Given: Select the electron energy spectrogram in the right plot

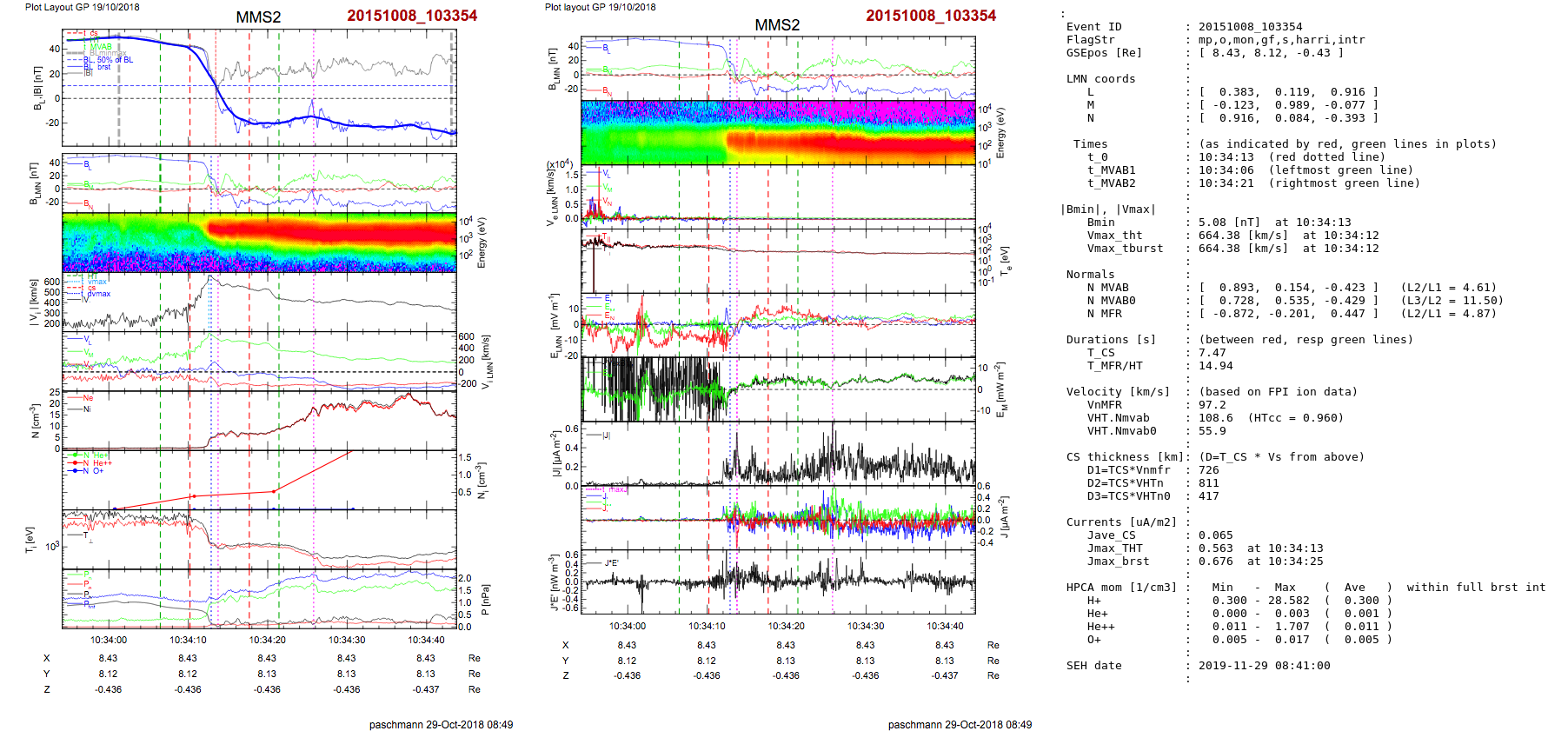Looking at the screenshot, I should point(778,132).
